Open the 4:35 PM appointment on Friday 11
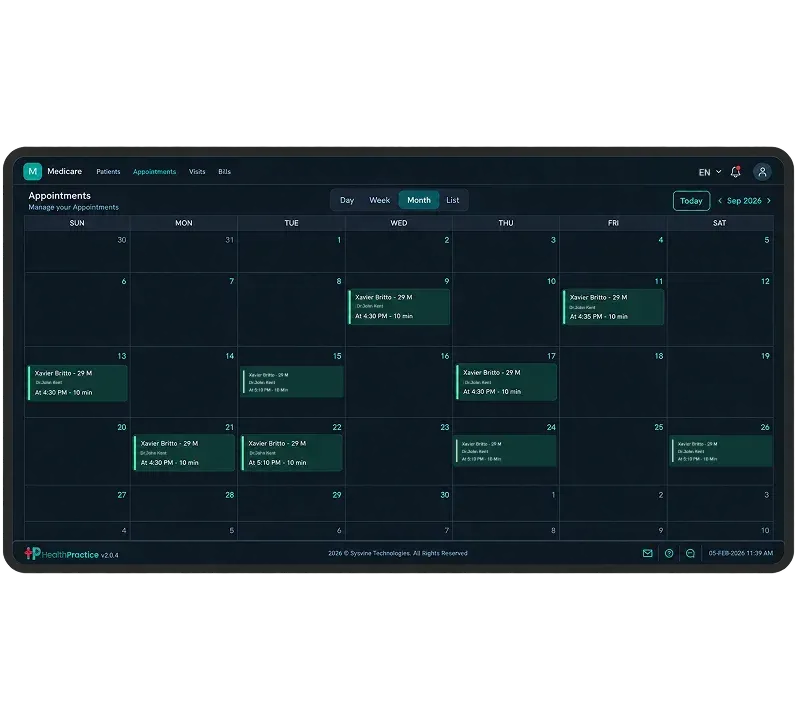Image resolution: width=800 pixels, height=719 pixels. point(613,307)
